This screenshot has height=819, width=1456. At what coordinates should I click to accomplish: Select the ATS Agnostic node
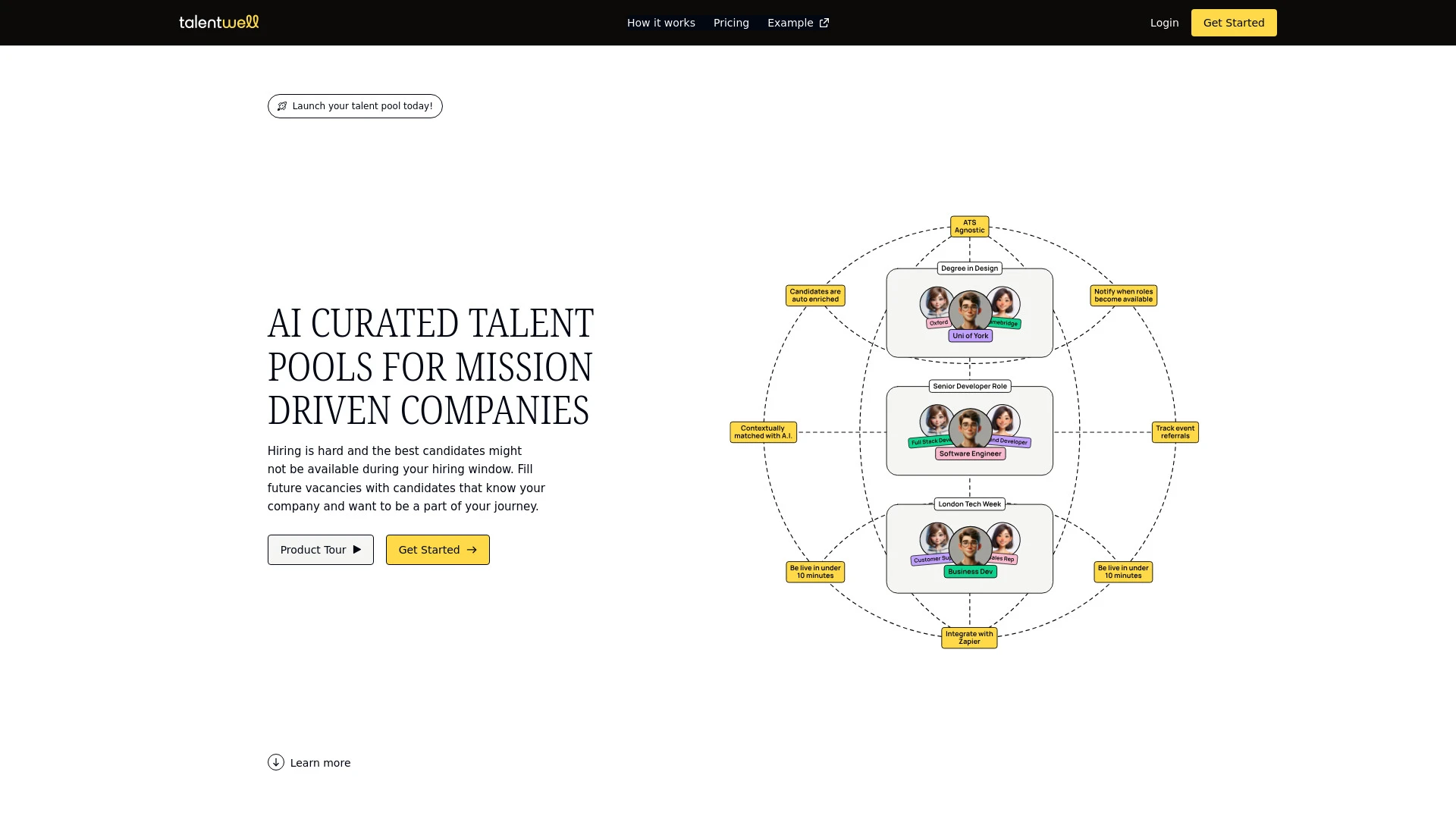(969, 226)
